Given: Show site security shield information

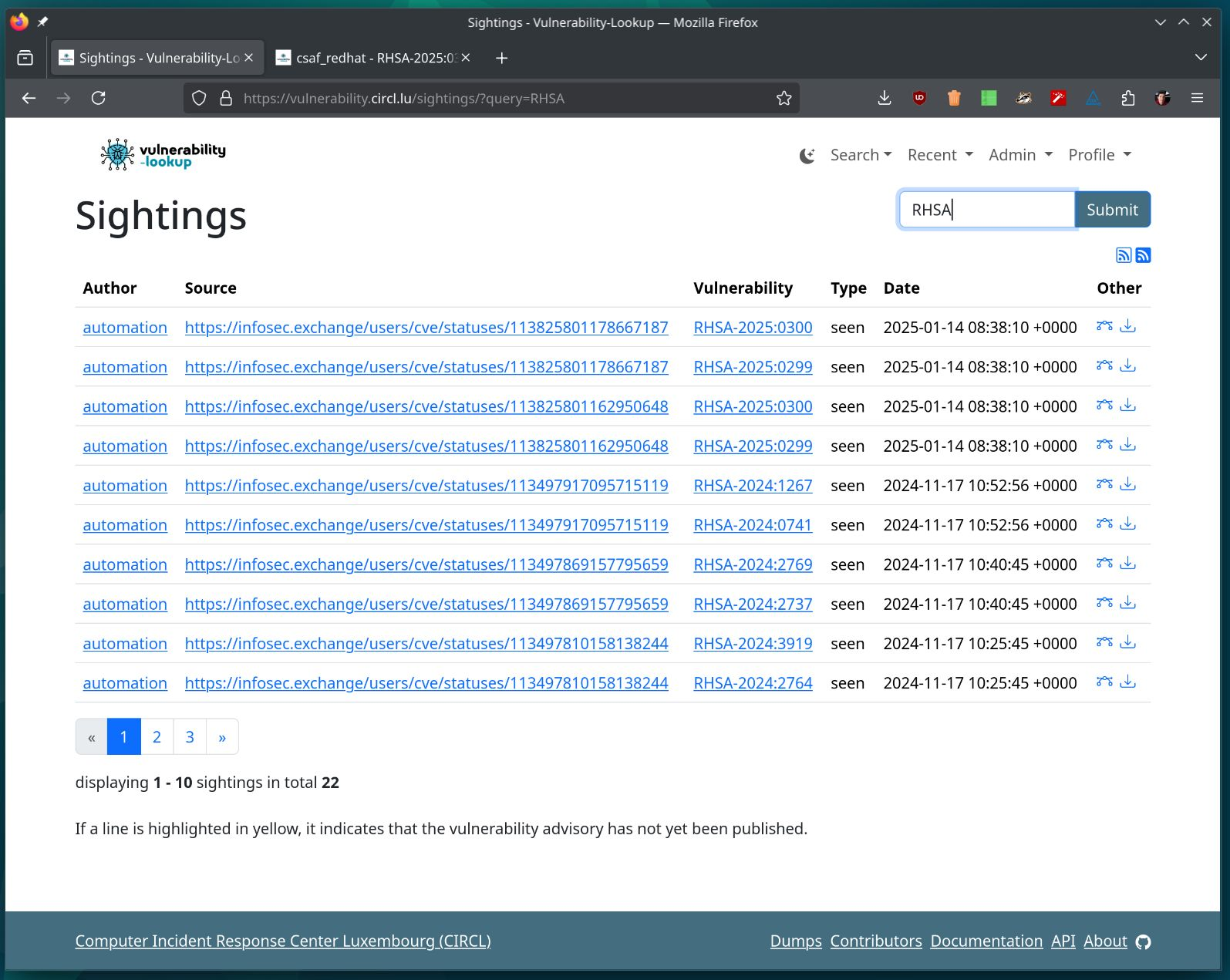Looking at the screenshot, I should pyautogui.click(x=199, y=98).
